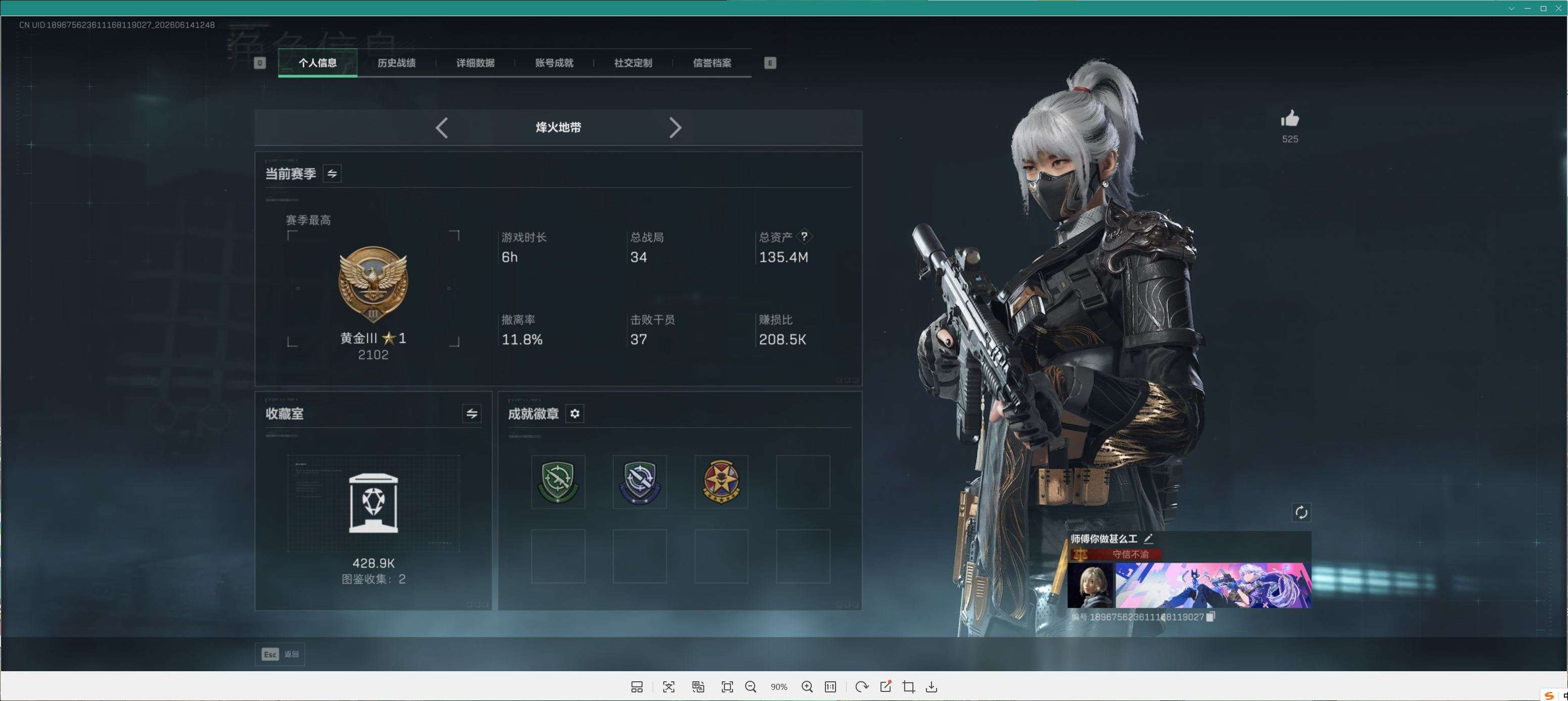Toggle the collection room swap button
1568x701 pixels.
click(472, 414)
